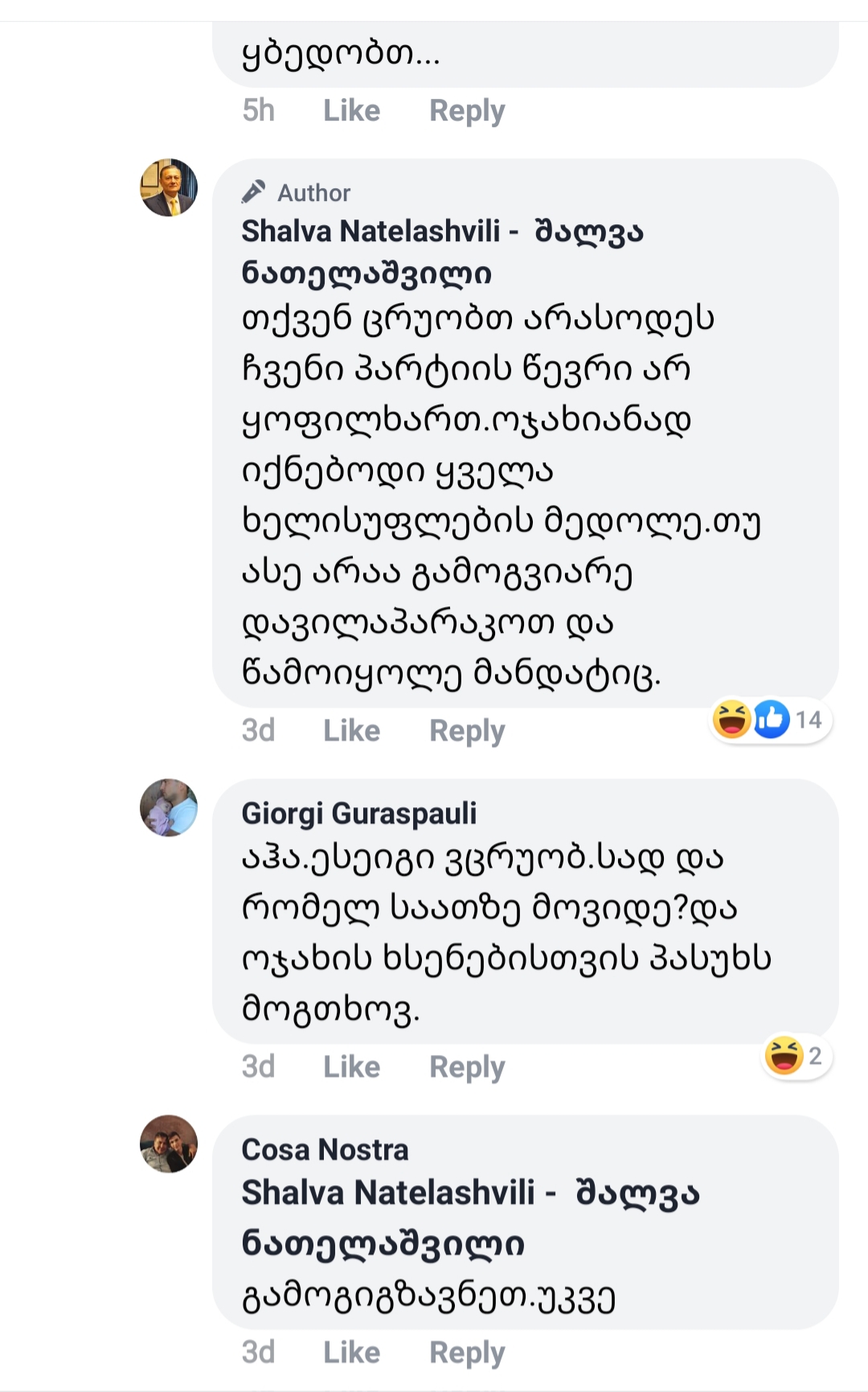The image size is (868, 1392).
Task: View laughing reaction on Giorgi's comment
Action: 784,1055
